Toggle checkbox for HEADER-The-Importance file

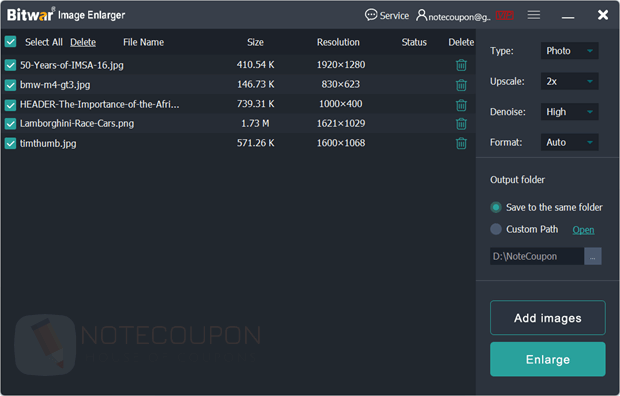tap(10, 105)
